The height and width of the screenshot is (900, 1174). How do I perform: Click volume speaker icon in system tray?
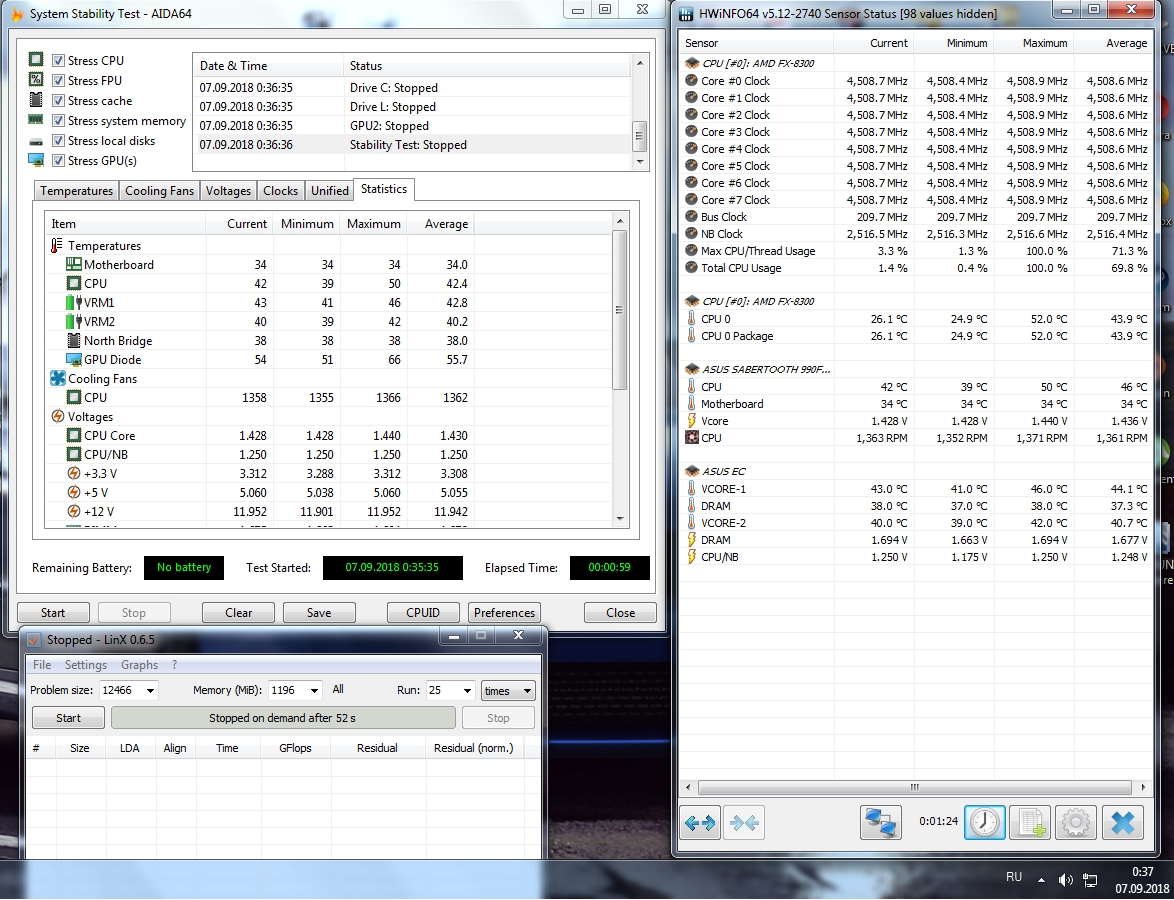tap(1065, 881)
